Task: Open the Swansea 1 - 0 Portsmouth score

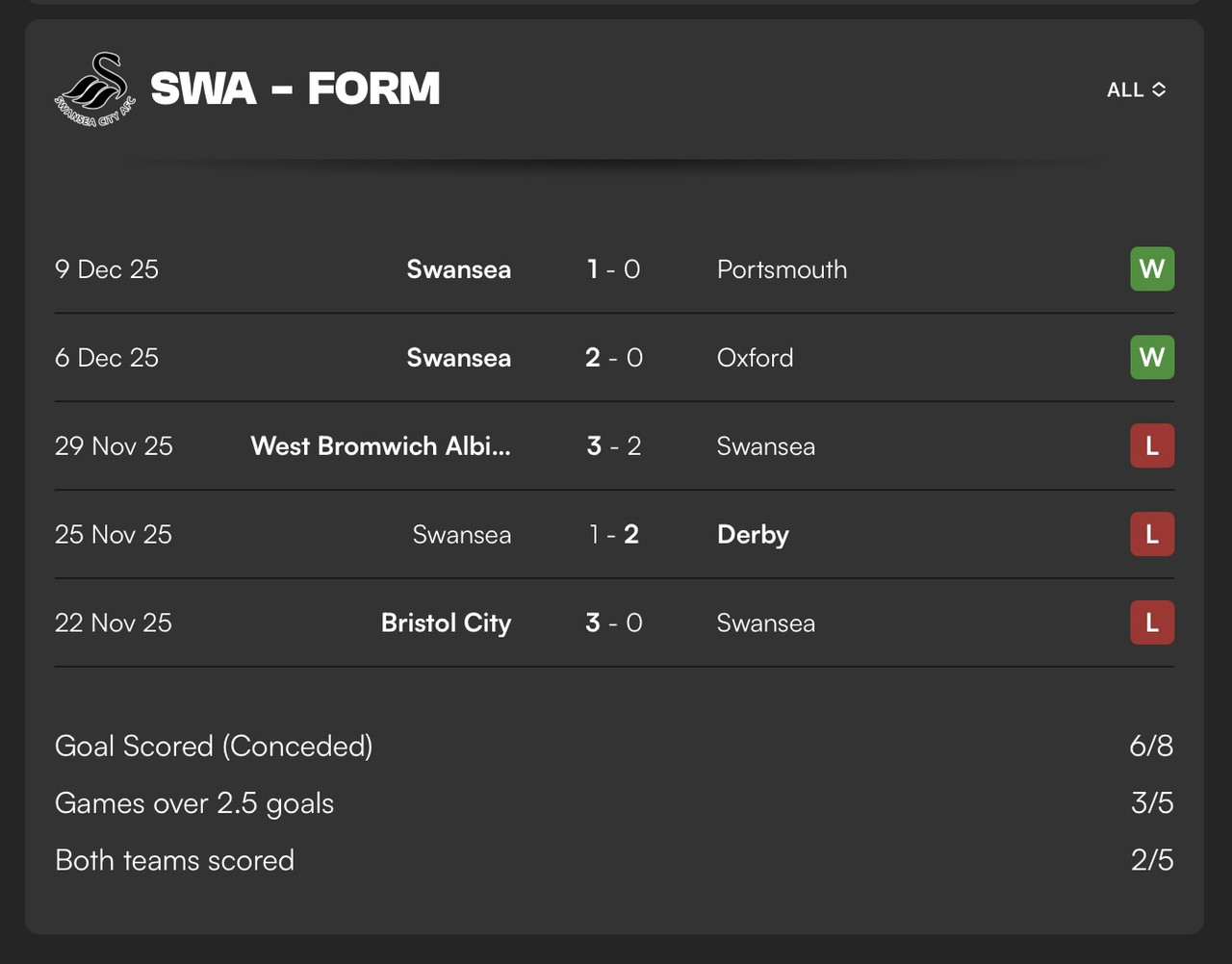Action: click(614, 269)
